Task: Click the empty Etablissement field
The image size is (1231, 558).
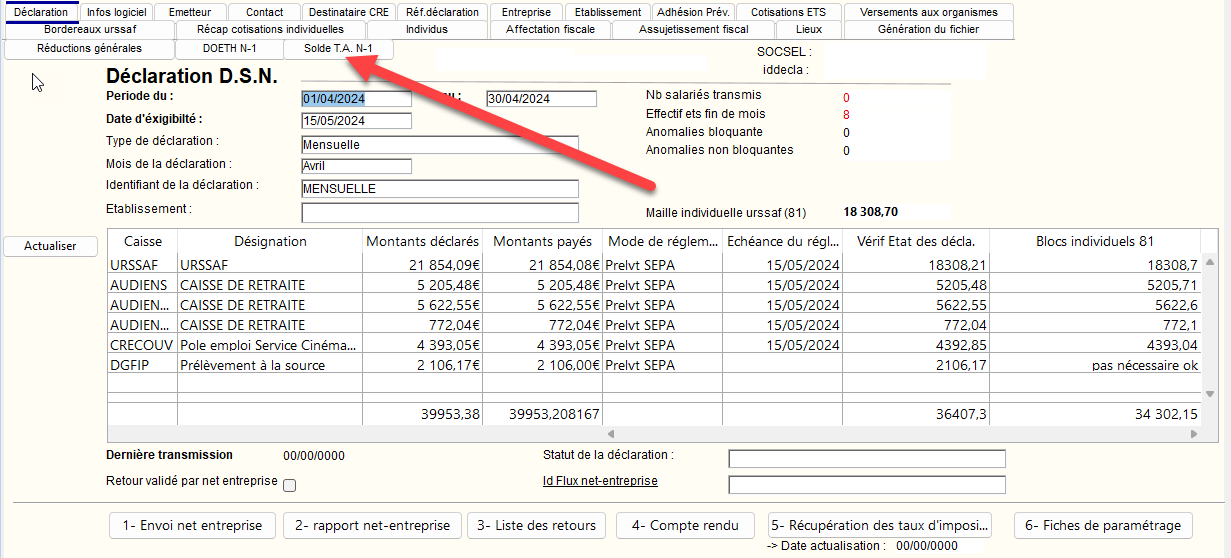Action: (440, 213)
